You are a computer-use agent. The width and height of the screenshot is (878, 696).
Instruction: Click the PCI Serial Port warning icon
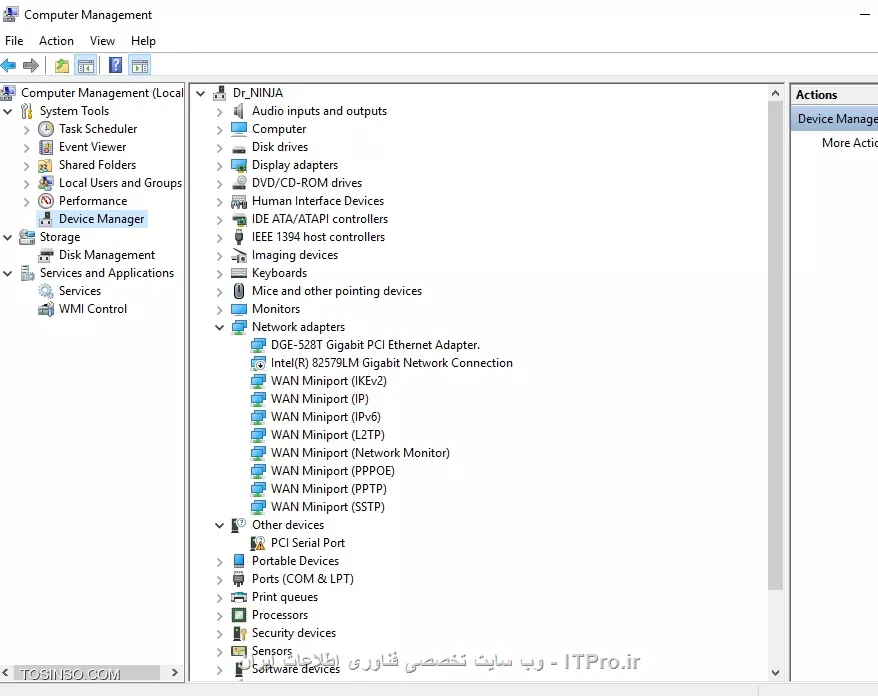click(258, 543)
